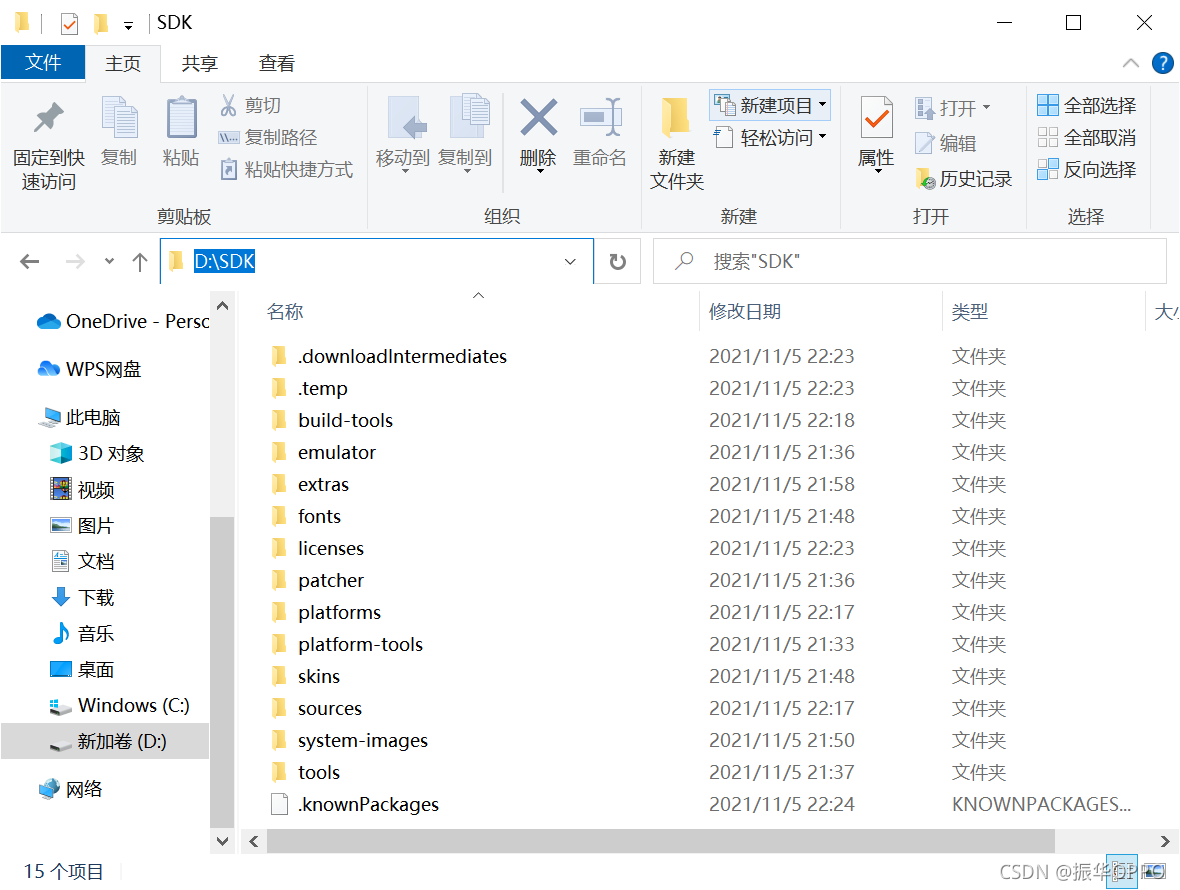This screenshot has width=1180, height=890.
Task: Go up one folder level
Action: tap(140, 262)
